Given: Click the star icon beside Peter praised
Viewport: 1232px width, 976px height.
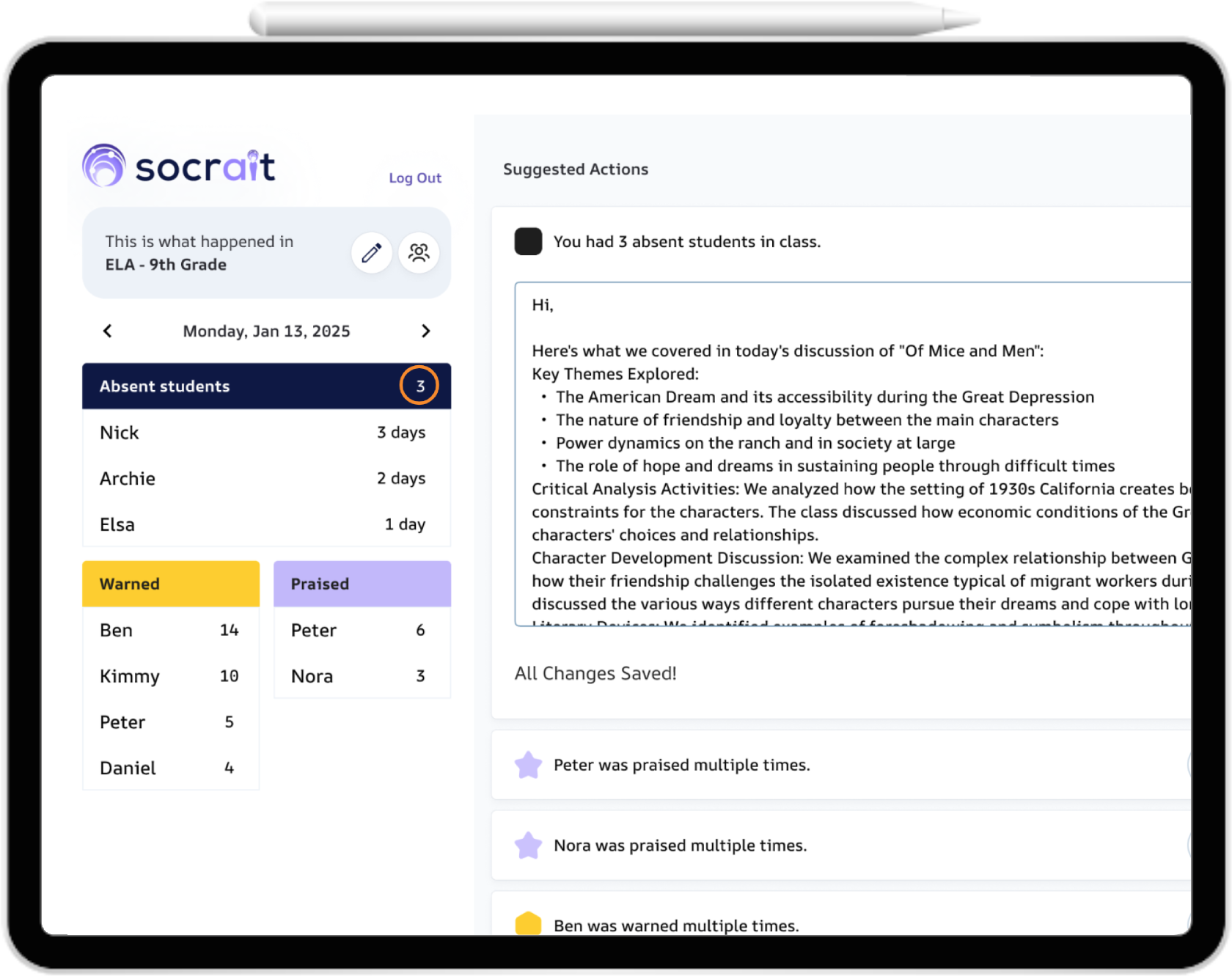Looking at the screenshot, I should (x=528, y=765).
